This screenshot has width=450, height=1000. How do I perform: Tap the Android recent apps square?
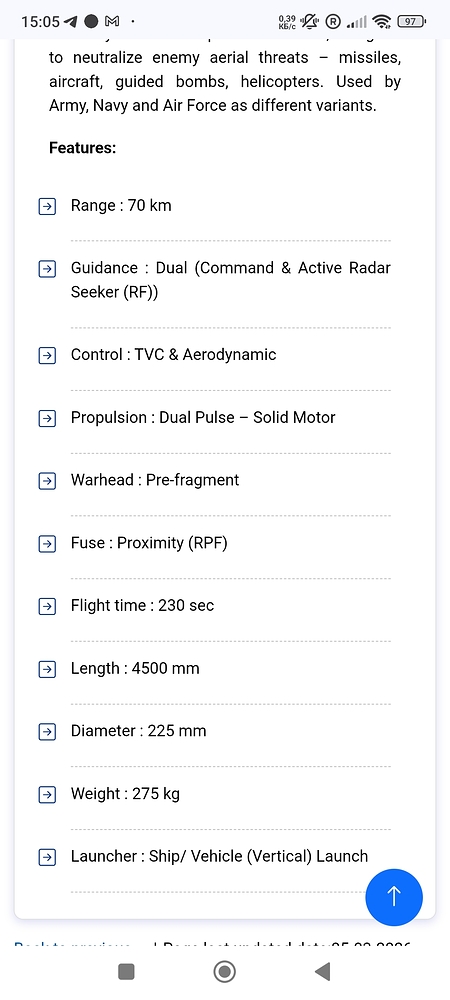[126, 971]
